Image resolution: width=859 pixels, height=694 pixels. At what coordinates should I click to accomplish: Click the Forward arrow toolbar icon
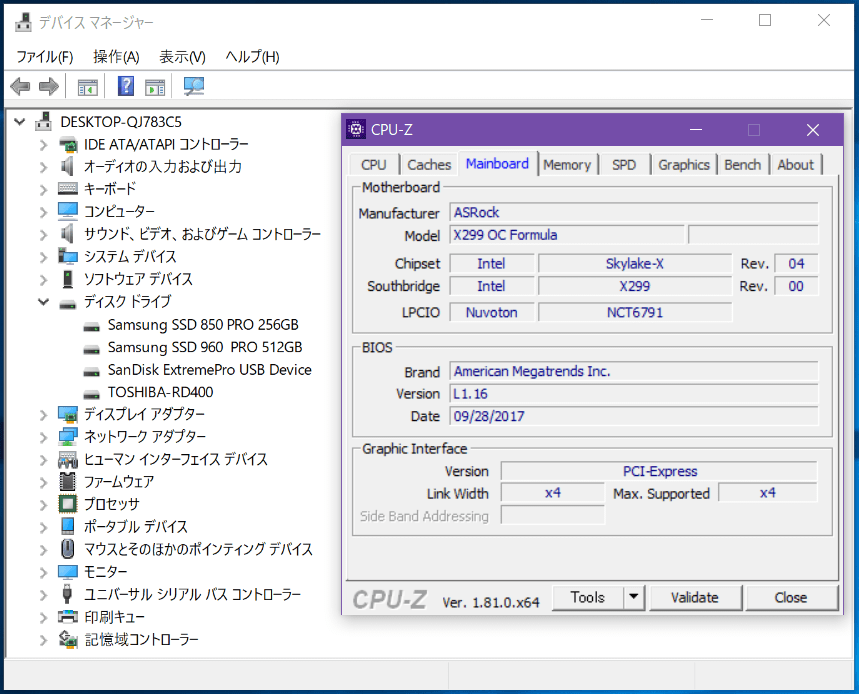click(49, 86)
